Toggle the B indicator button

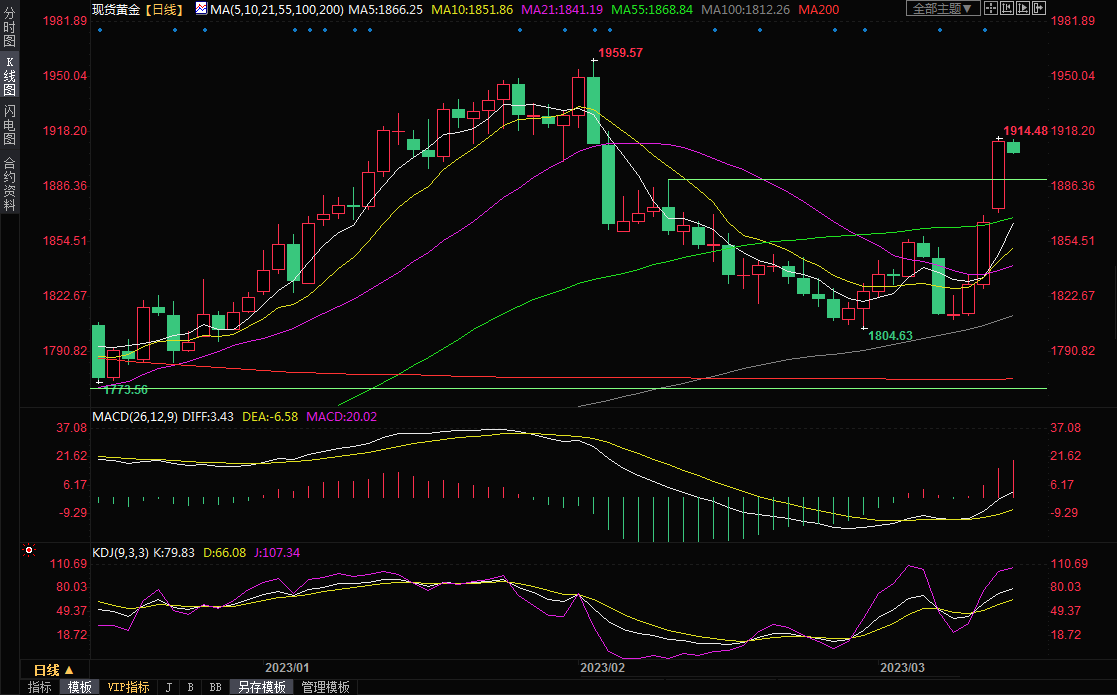[190, 687]
